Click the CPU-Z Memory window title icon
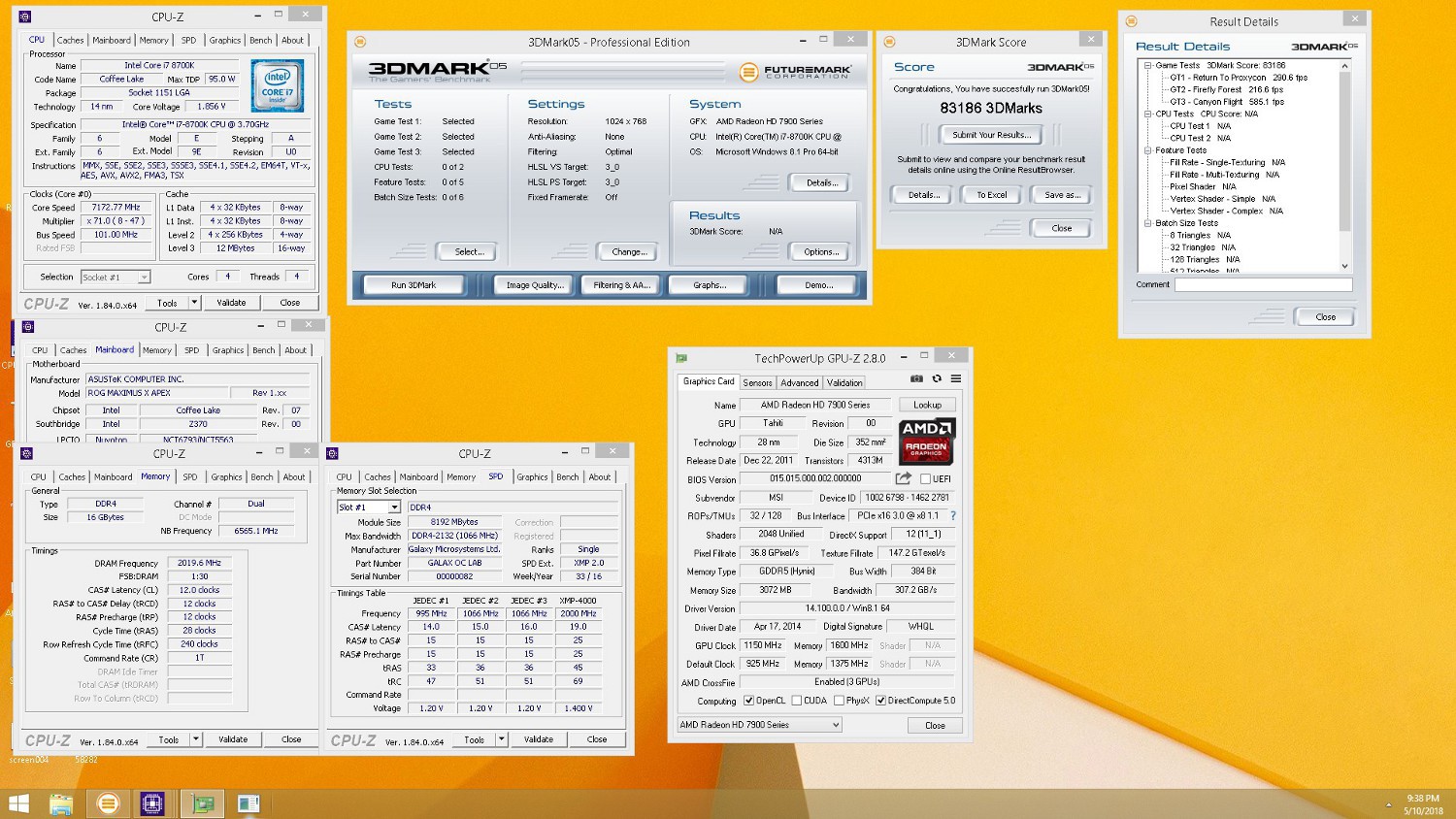Screen dimensions: 1456x819 coord(26,453)
